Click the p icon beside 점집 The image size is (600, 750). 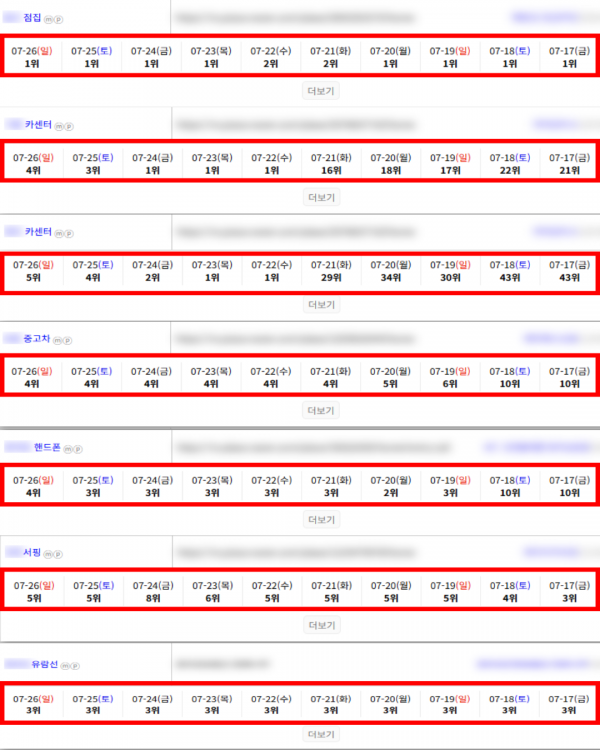pos(58,20)
